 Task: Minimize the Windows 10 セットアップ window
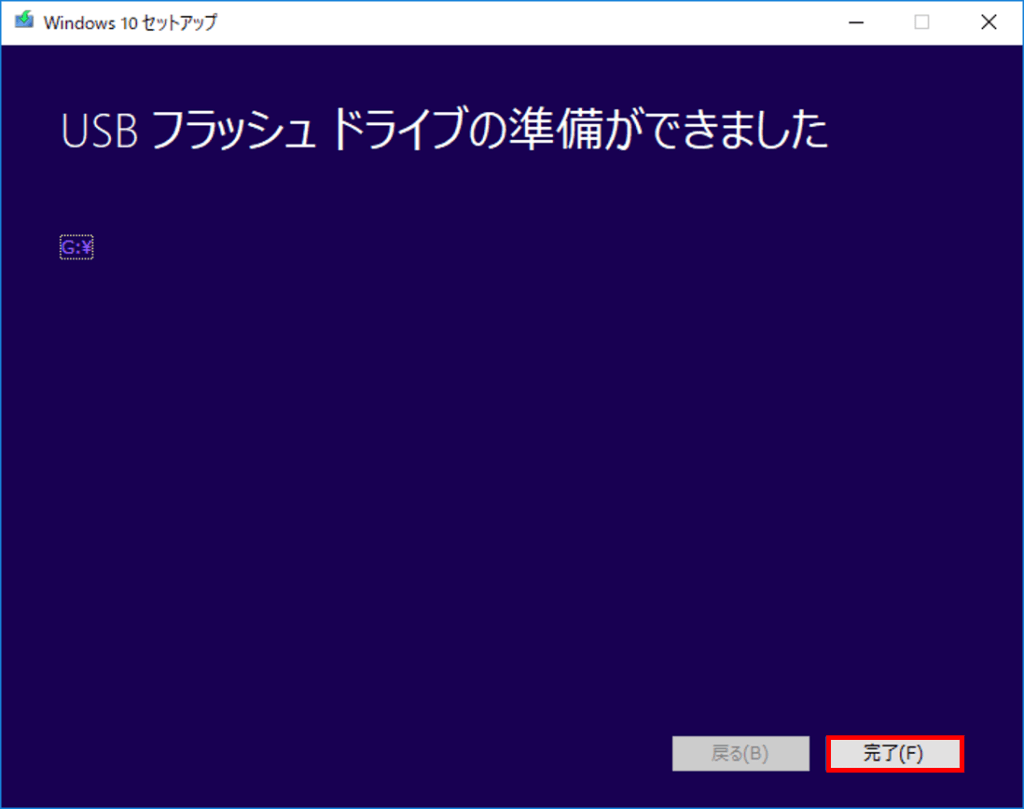click(x=856, y=22)
